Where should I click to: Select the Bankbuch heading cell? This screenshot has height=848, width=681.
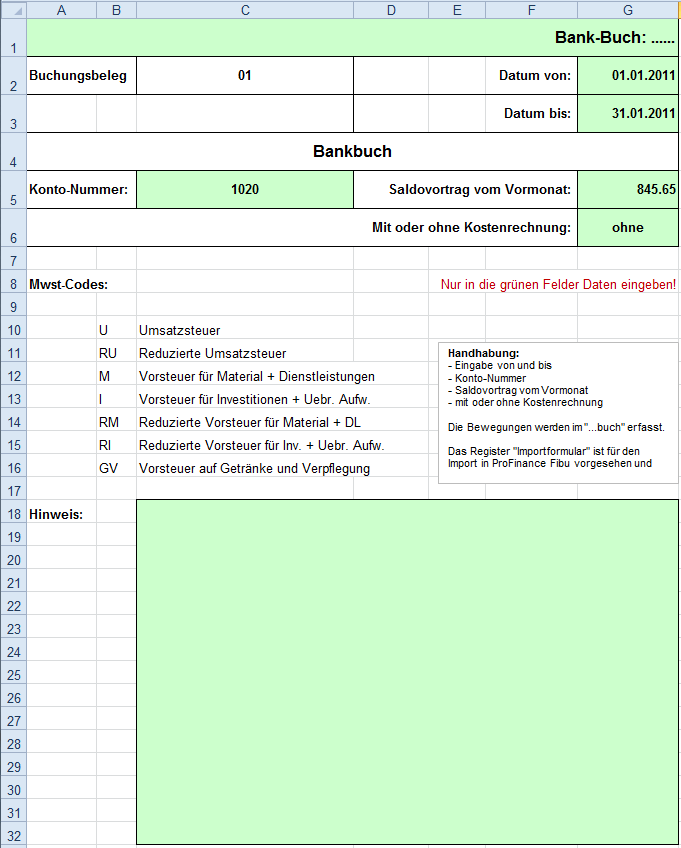(352, 152)
